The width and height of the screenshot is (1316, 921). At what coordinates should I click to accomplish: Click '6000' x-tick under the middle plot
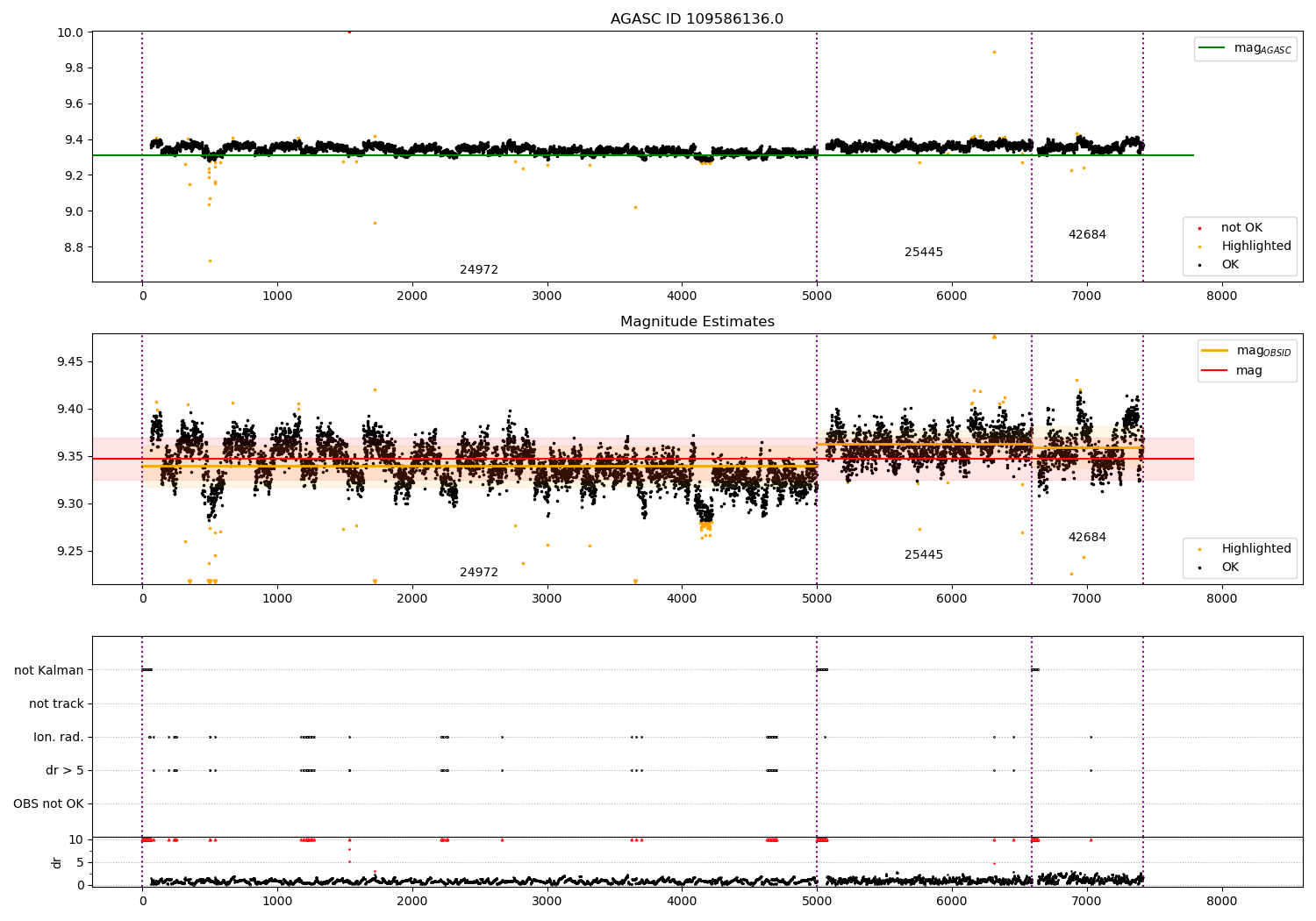pos(952,599)
